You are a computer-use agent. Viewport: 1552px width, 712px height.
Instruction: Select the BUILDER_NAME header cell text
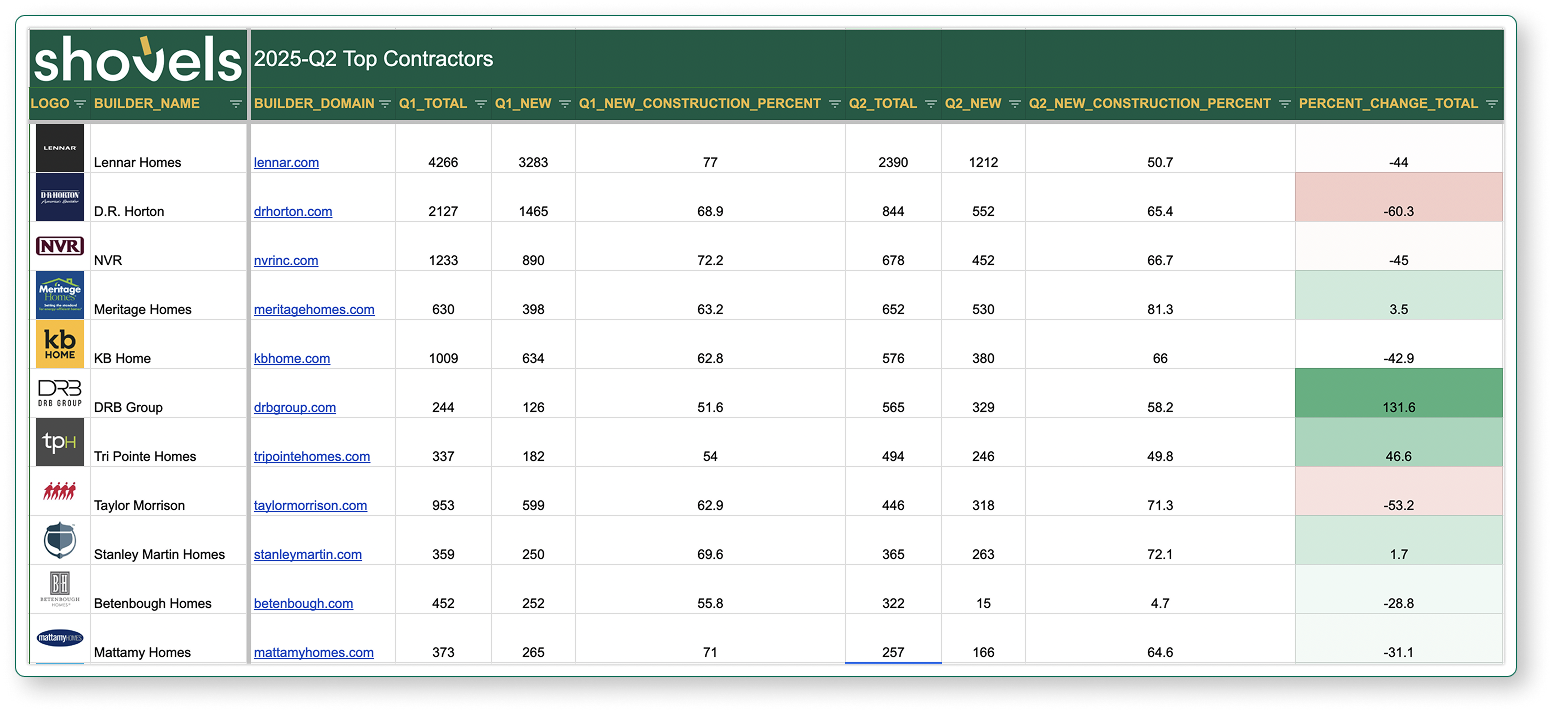147,103
